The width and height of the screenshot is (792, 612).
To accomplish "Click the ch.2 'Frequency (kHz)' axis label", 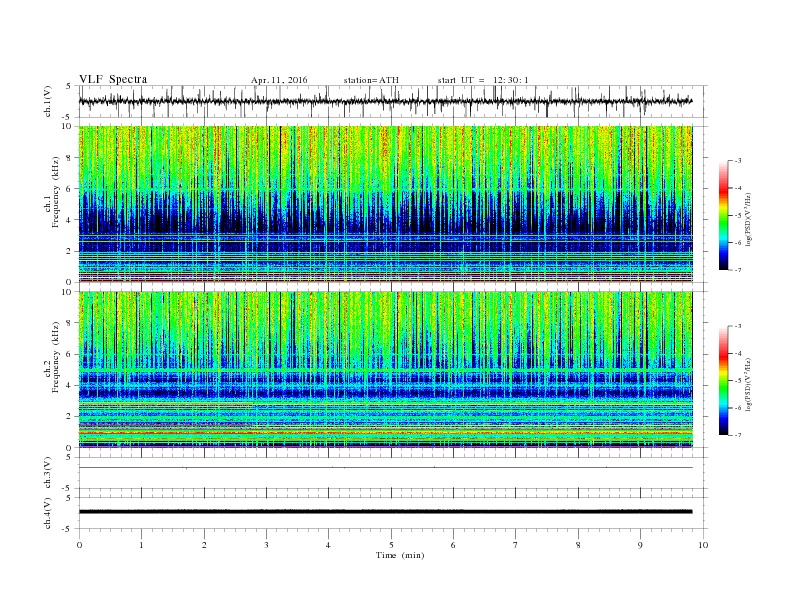I will [55, 358].
